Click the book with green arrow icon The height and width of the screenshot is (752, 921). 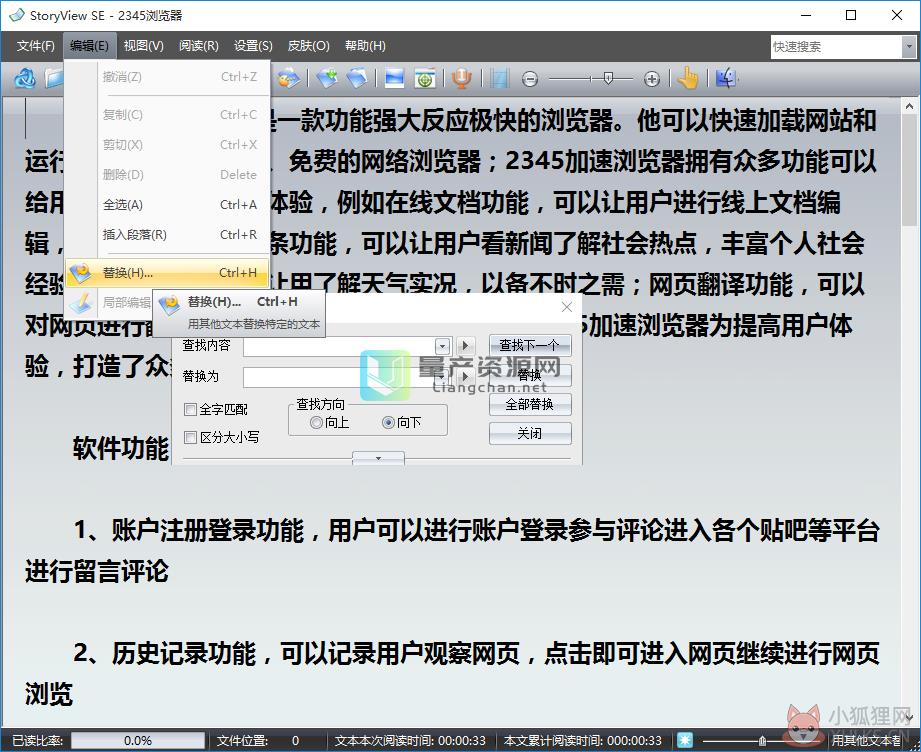coord(328,78)
